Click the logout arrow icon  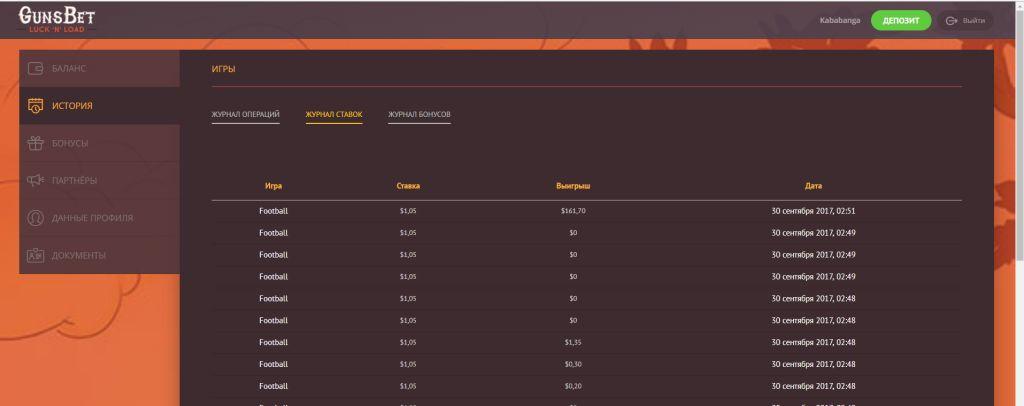[952, 20]
